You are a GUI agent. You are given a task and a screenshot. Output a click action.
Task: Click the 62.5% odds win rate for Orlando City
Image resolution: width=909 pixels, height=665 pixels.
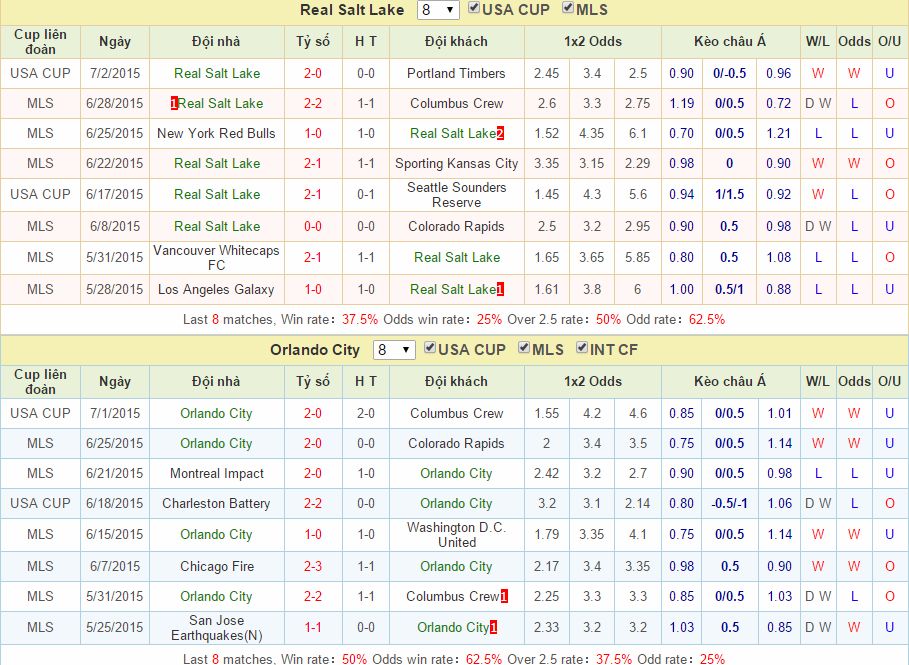(484, 659)
